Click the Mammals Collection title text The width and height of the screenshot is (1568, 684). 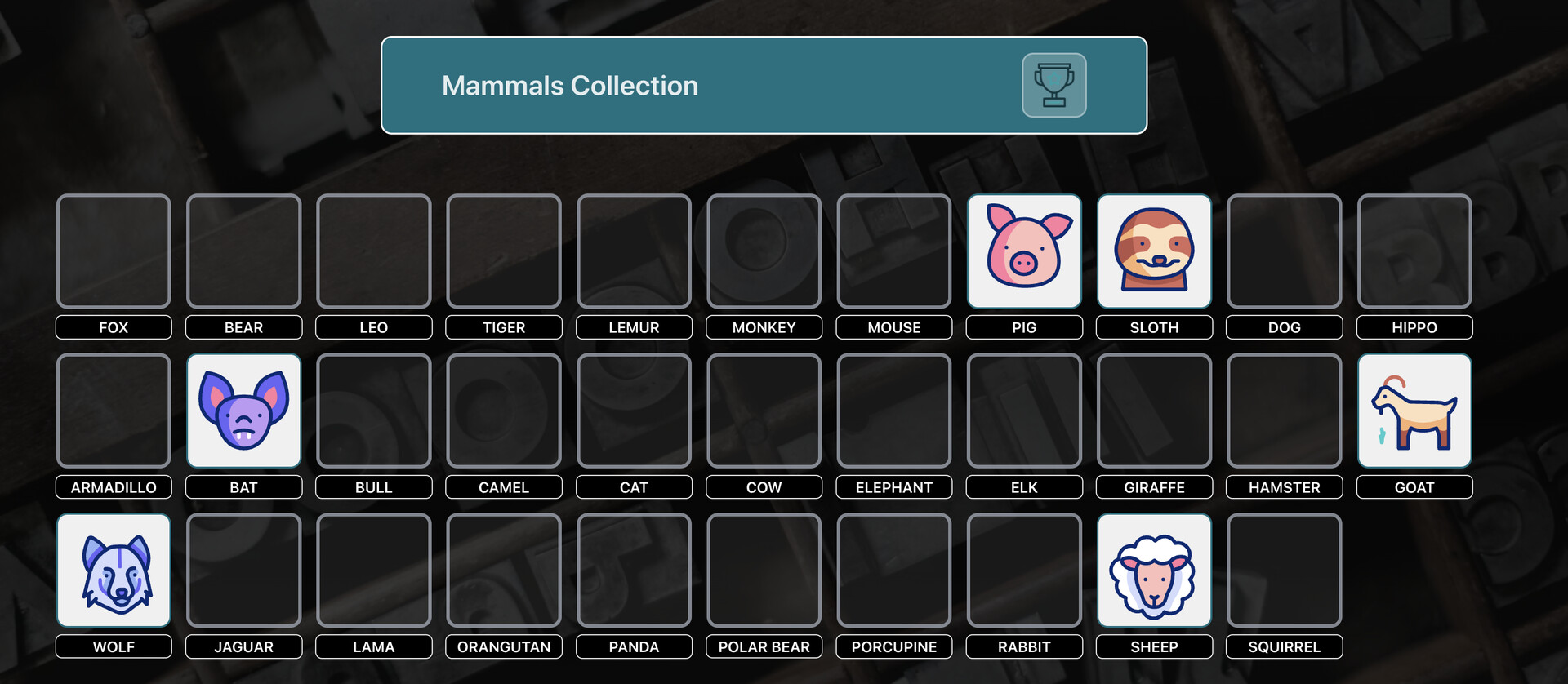[x=570, y=86]
